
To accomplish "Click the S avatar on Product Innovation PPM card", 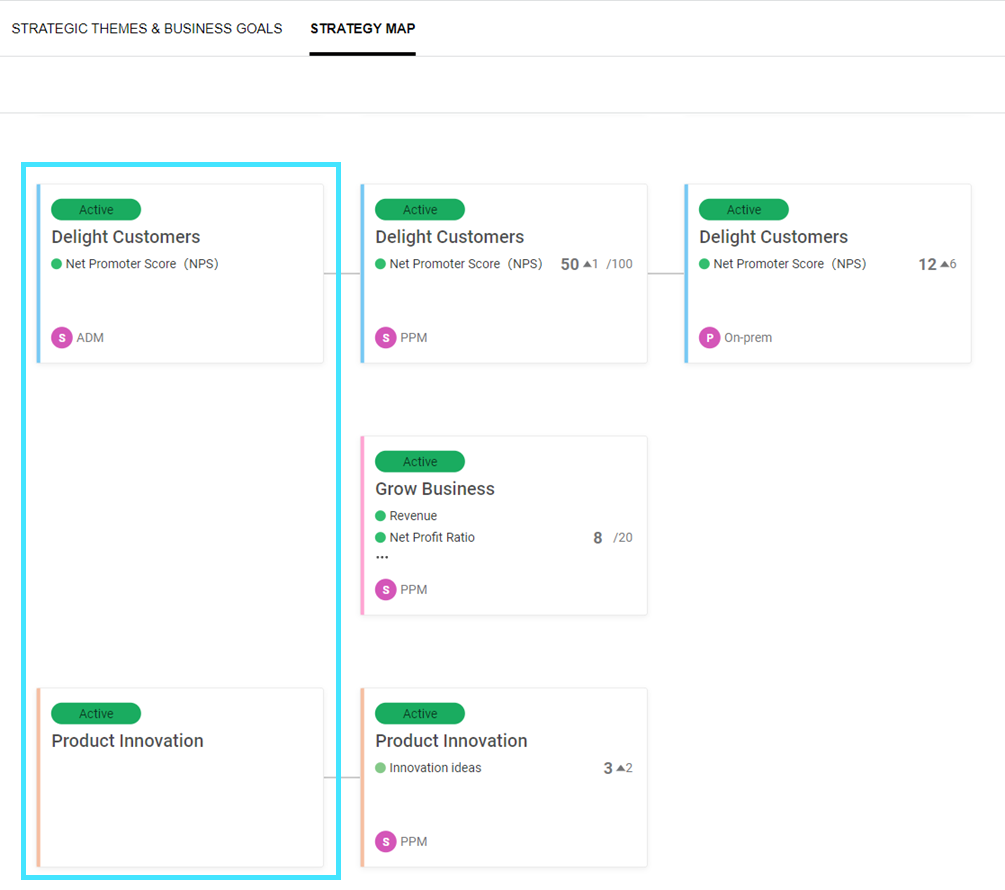I will (386, 842).
